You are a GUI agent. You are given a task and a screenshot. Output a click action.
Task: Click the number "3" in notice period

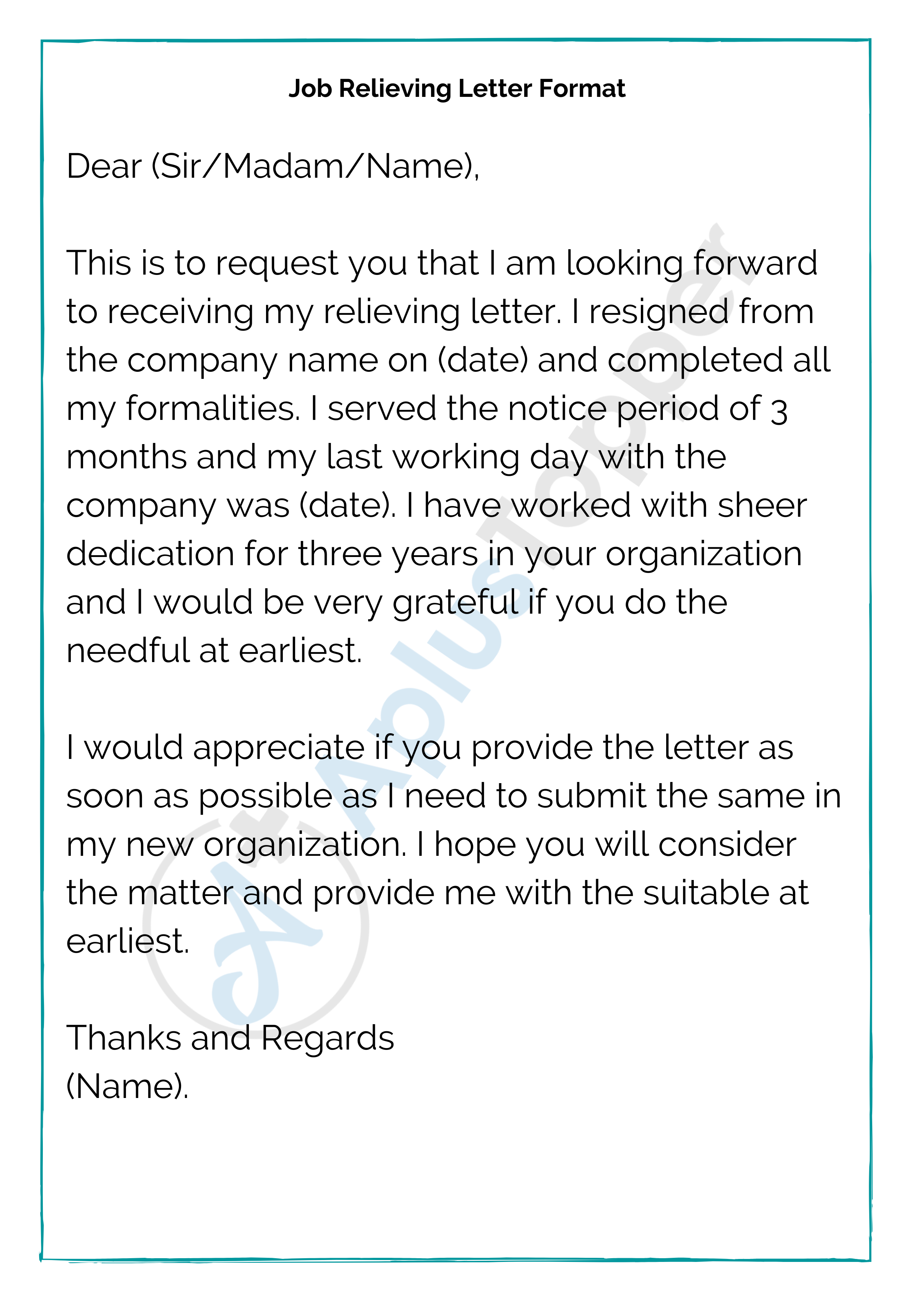(779, 411)
